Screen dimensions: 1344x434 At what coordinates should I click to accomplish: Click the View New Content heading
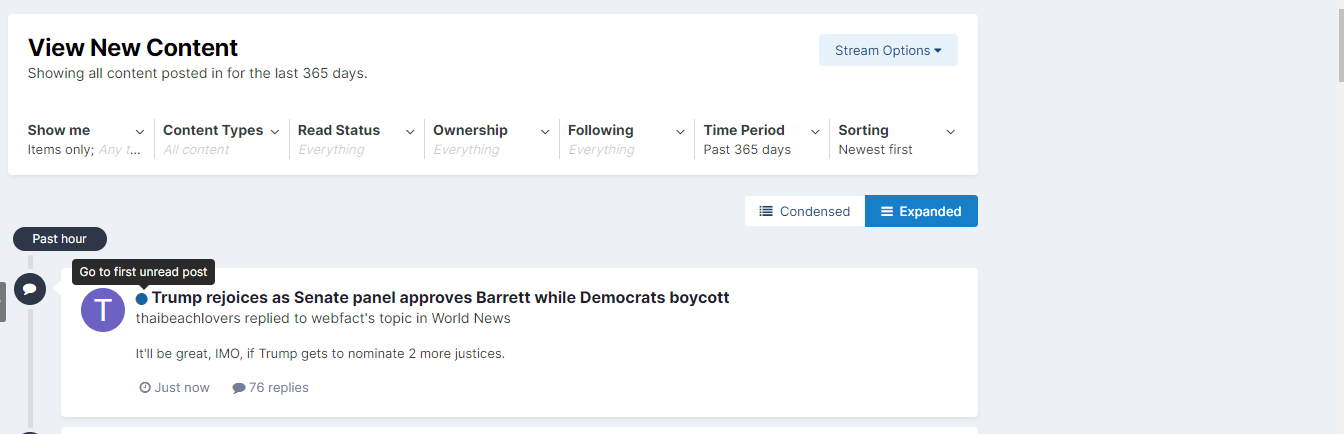(x=133, y=47)
